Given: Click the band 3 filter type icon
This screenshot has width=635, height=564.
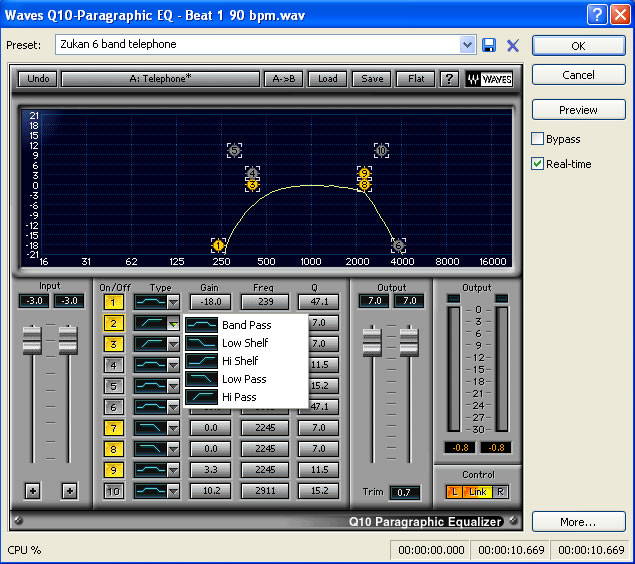Looking at the screenshot, I should click(x=151, y=344).
